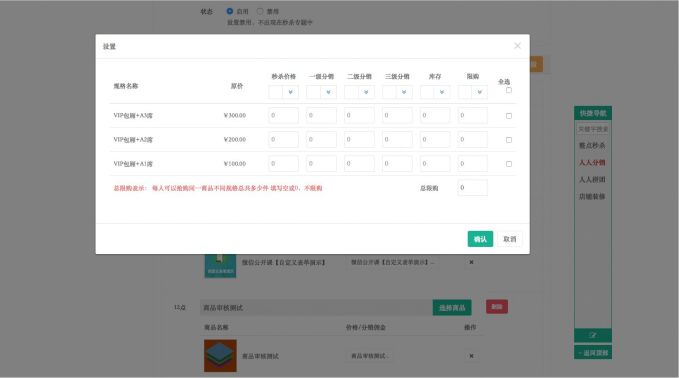Image resolution: width=679 pixels, height=378 pixels.
Task: Expand the 限购 batch-fill dropdown arrow
Action: point(479,92)
